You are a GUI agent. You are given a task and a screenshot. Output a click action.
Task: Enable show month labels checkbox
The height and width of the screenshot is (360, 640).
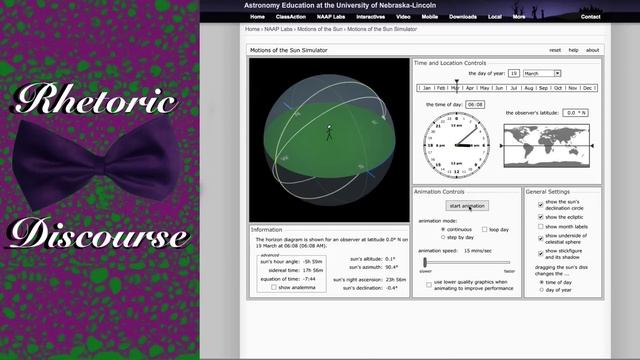[540, 227]
